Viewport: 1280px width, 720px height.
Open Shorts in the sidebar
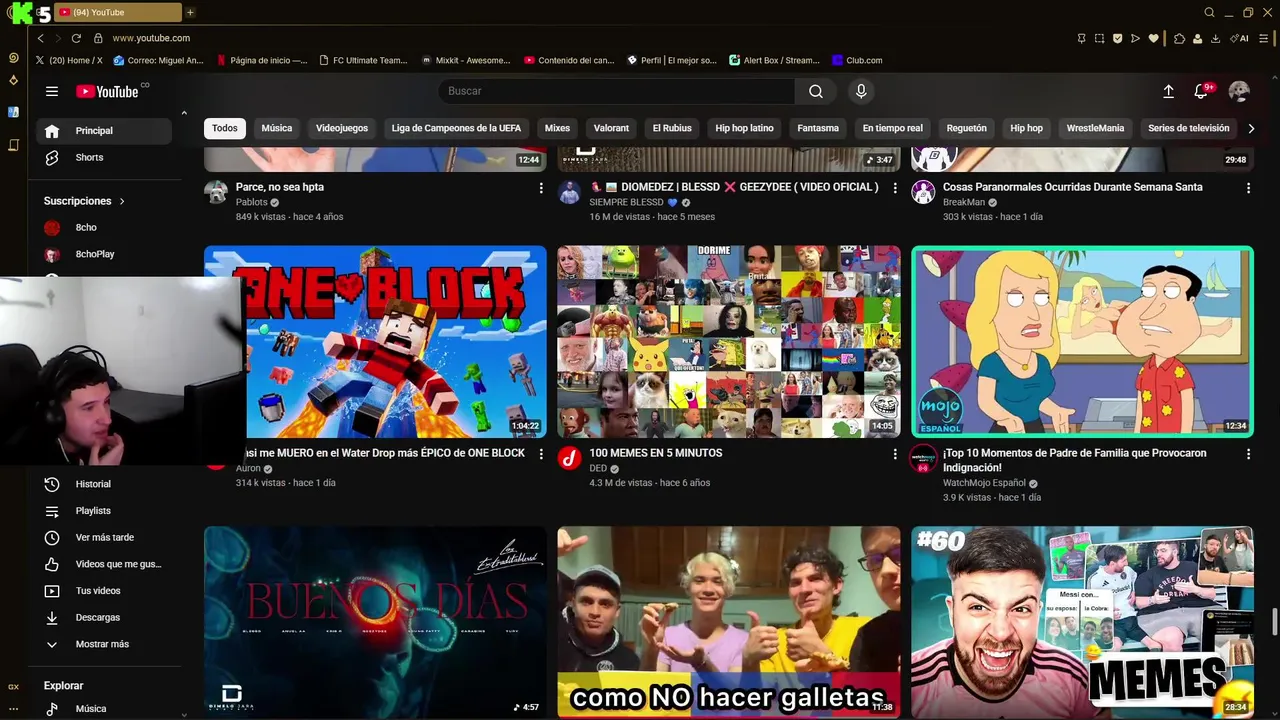coord(105,158)
